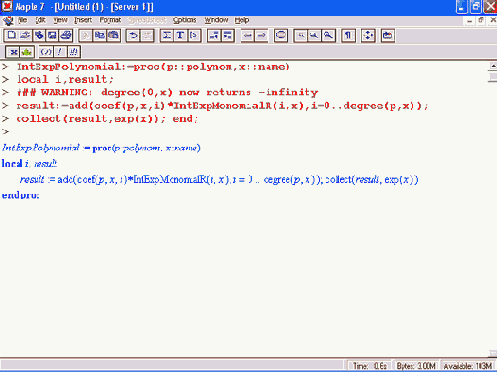The width and height of the screenshot is (497, 372).
Task: Click the 'Bytes: 3.00M' status bar field
Action: 416,366
